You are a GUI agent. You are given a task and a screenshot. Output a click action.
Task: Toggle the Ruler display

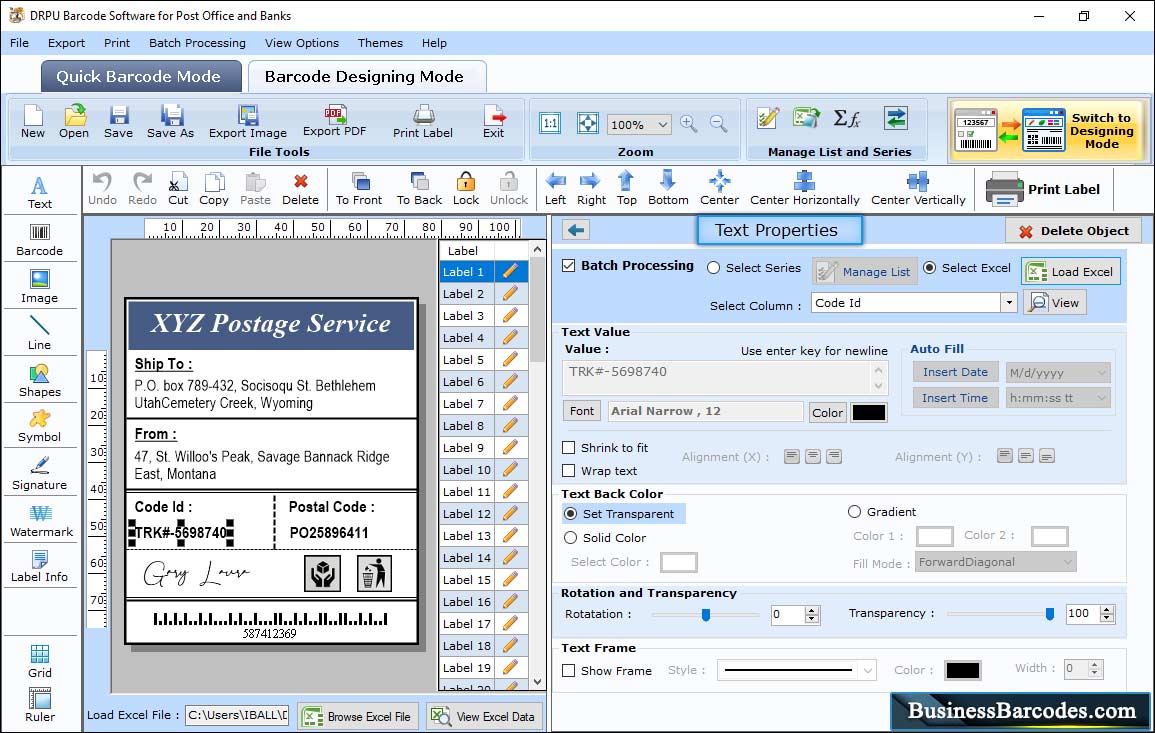(x=40, y=705)
